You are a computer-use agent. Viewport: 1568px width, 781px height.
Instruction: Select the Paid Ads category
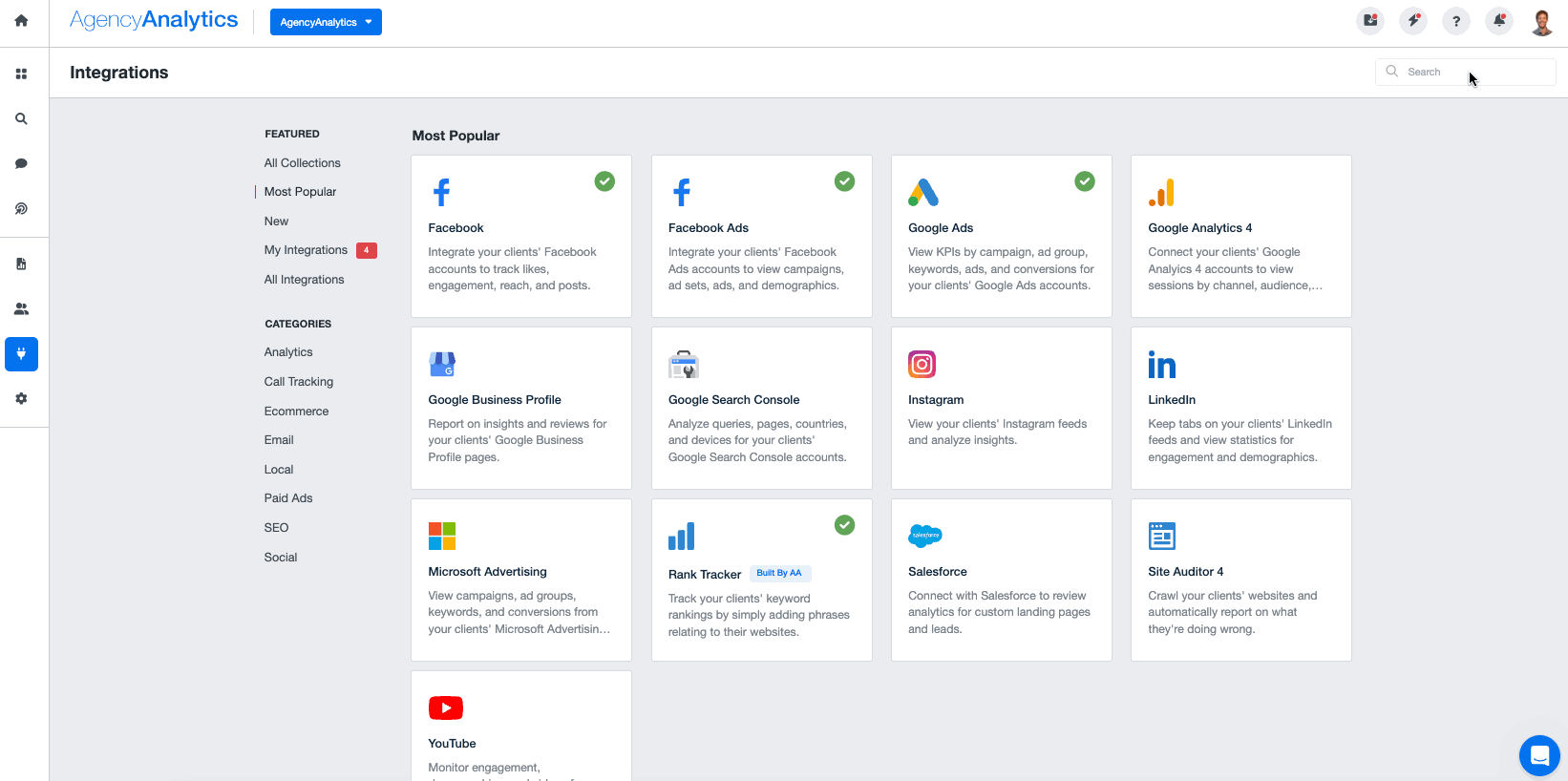point(288,498)
